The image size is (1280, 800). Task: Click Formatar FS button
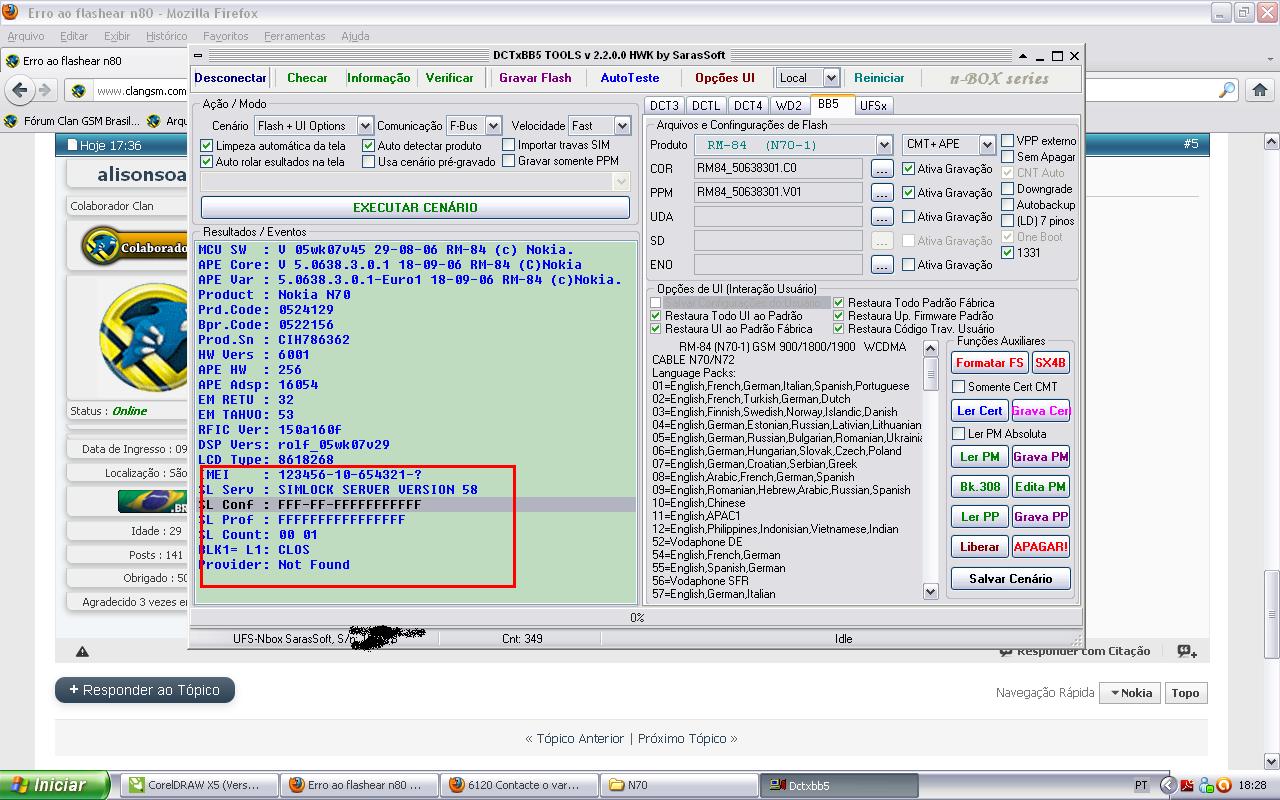989,363
